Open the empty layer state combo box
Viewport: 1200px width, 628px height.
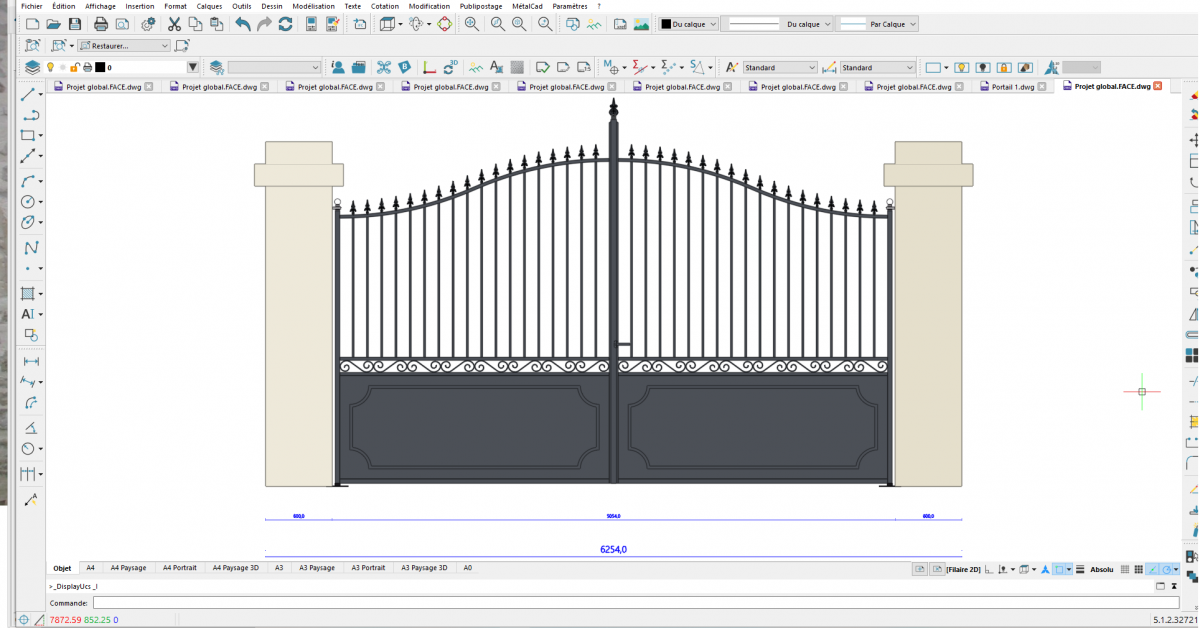point(275,67)
